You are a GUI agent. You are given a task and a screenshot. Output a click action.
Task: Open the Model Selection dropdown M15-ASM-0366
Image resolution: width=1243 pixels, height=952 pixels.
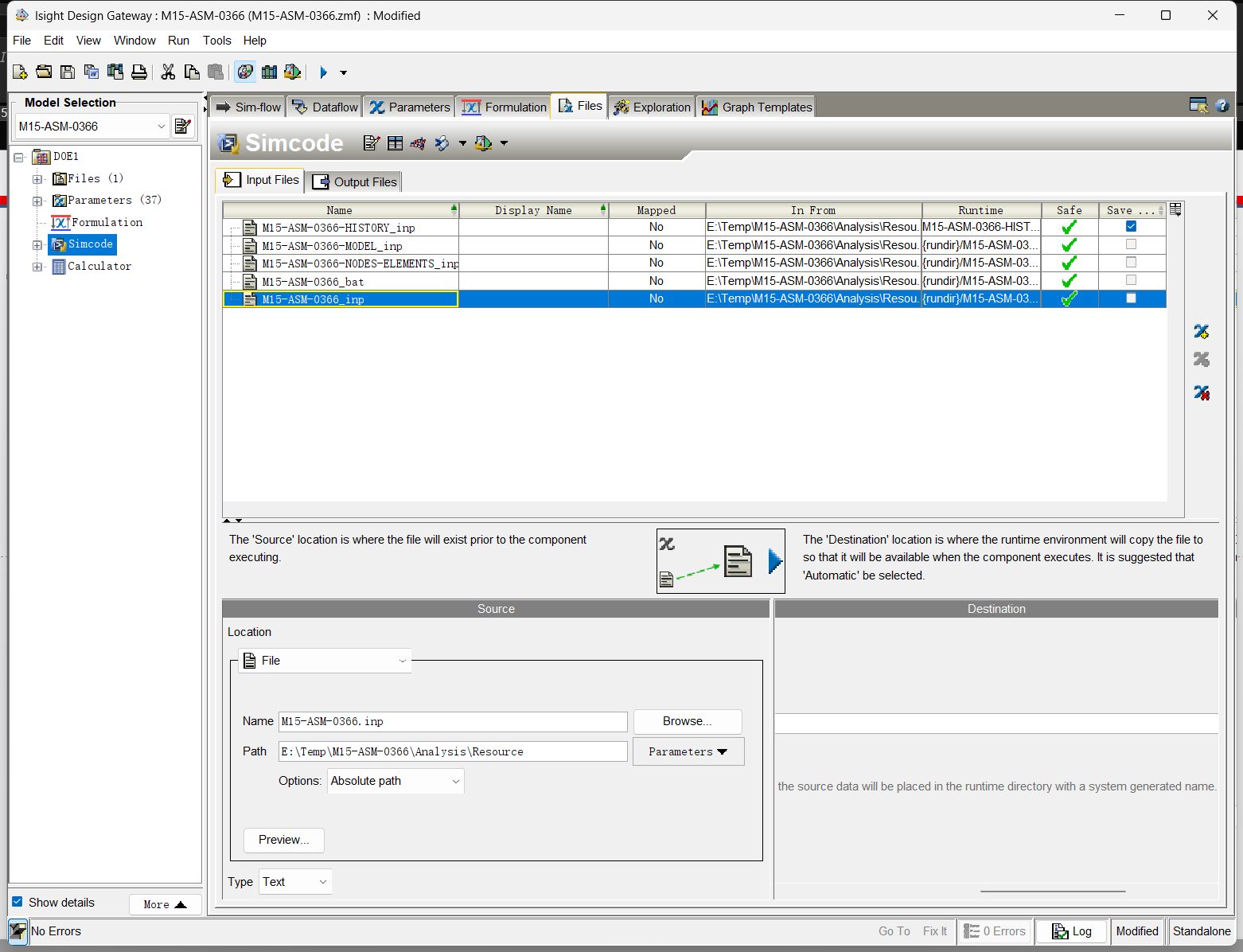pyautogui.click(x=92, y=127)
